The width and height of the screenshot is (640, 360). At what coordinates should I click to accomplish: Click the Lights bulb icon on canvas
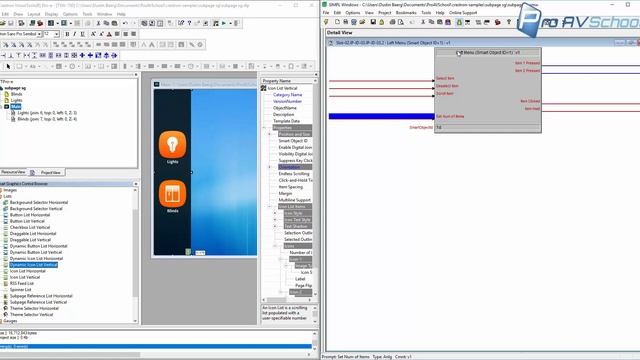point(172,144)
